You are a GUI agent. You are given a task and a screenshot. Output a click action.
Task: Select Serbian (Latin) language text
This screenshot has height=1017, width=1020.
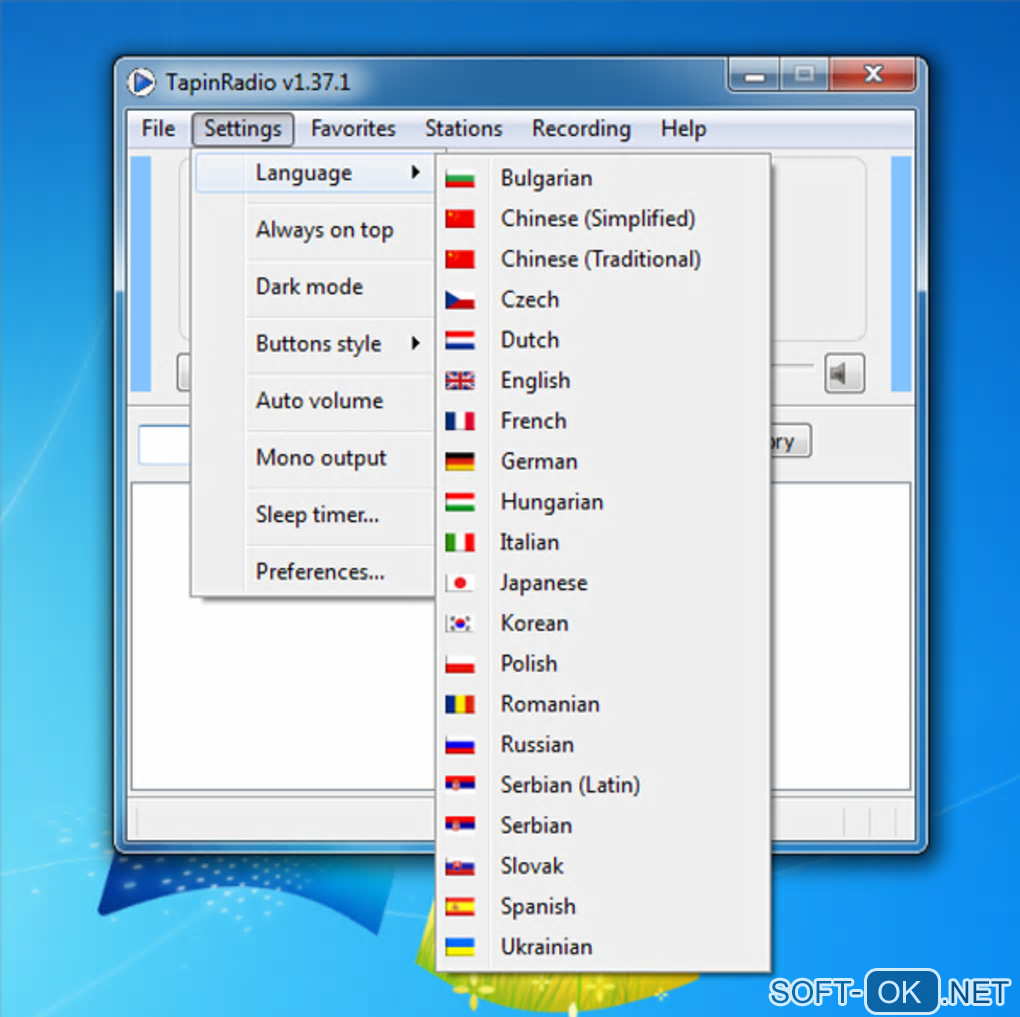click(570, 785)
